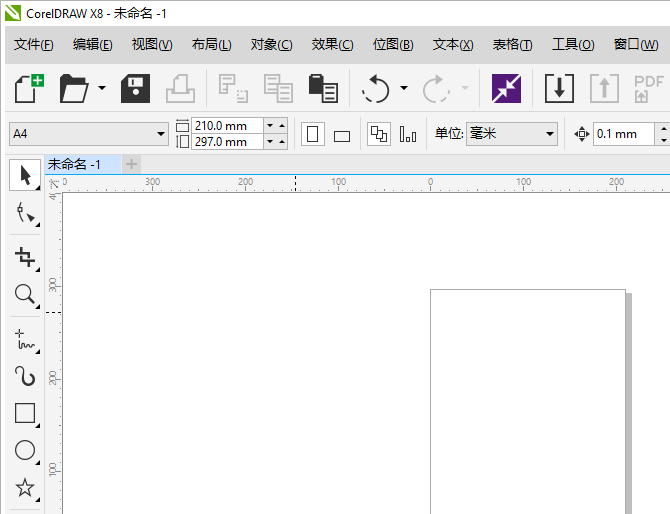This screenshot has height=514, width=670.
Task: Save document with the floppy disk icon
Action: coord(135,88)
